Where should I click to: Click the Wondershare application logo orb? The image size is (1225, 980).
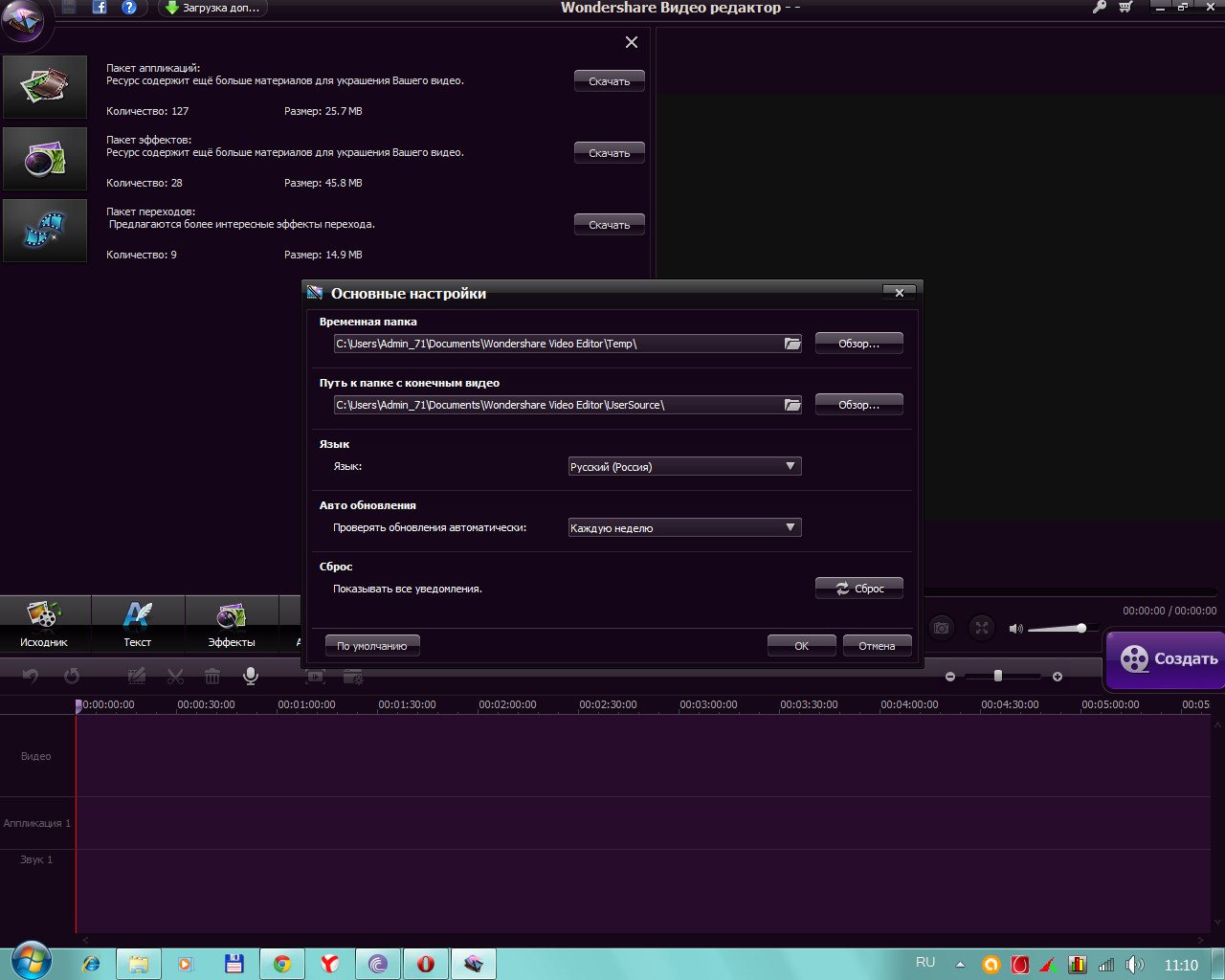pos(25,21)
